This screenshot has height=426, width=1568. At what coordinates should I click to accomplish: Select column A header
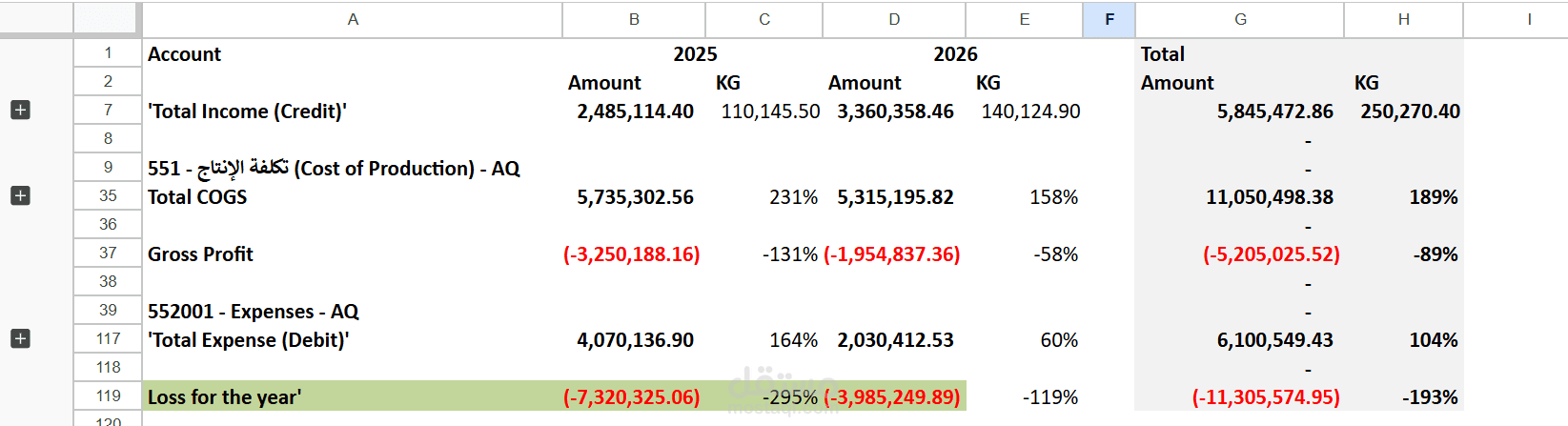click(x=353, y=19)
